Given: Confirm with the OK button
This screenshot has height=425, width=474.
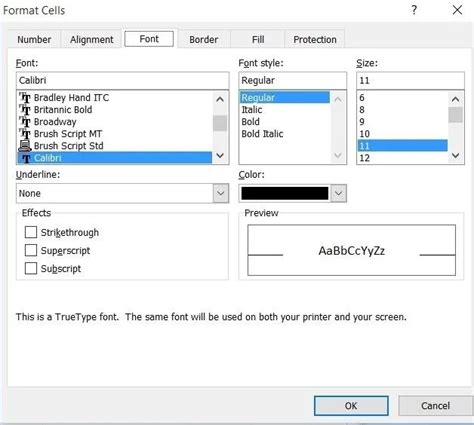Looking at the screenshot, I should pyautogui.click(x=351, y=405).
